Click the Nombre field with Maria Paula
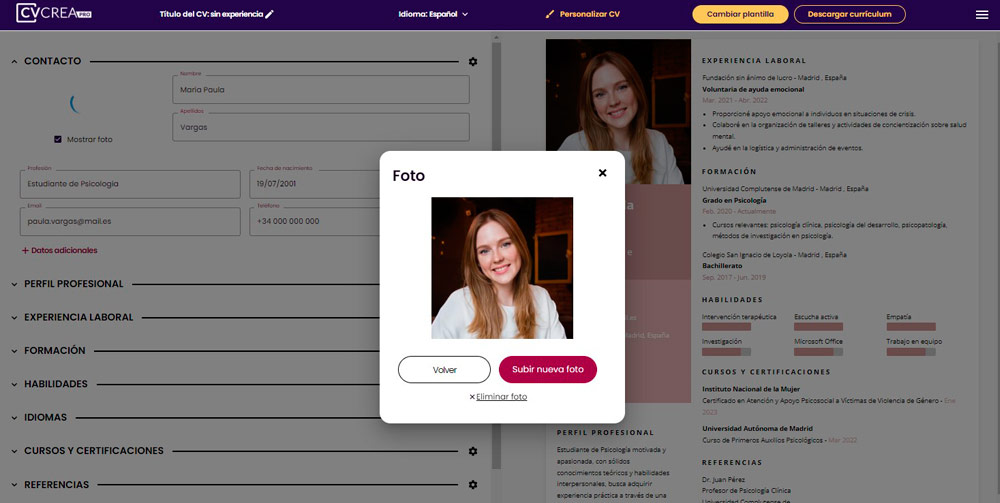1000x503 pixels. tap(321, 90)
